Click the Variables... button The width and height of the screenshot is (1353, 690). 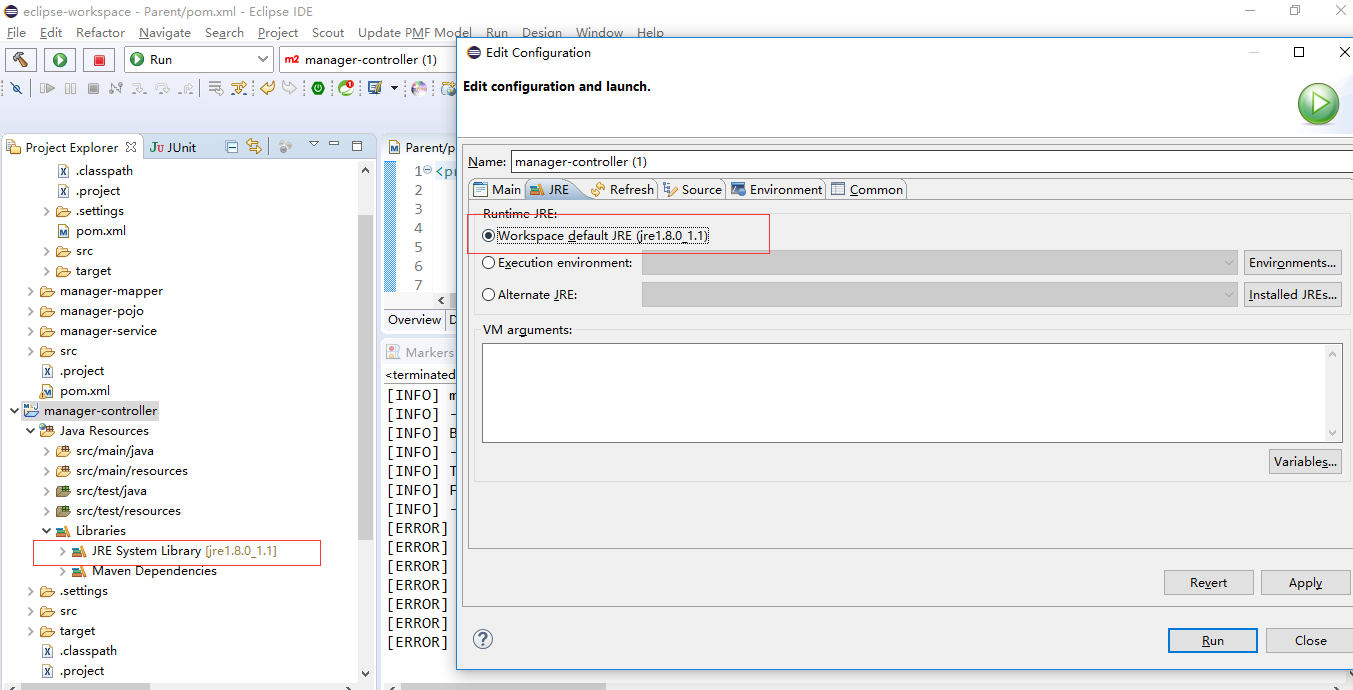[x=1305, y=462]
